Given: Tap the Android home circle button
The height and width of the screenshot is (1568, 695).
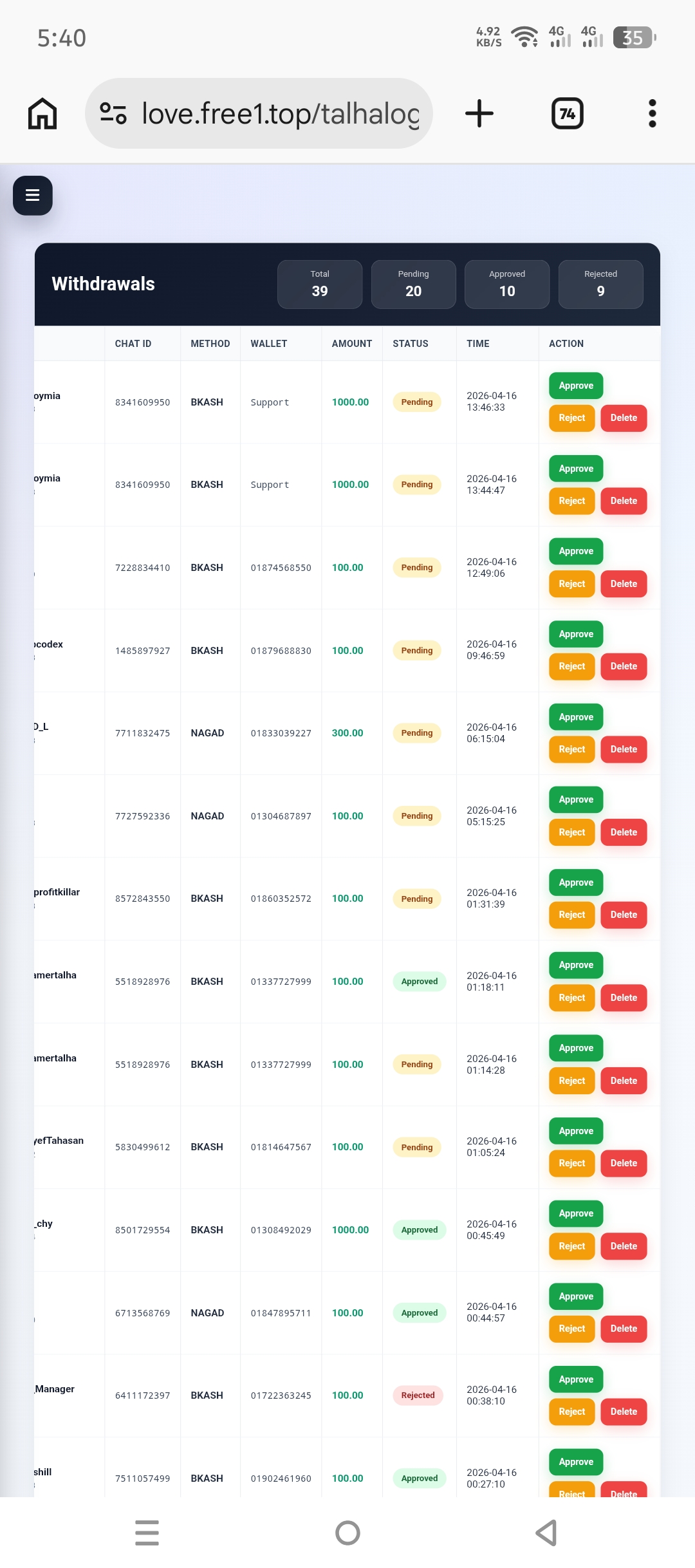Looking at the screenshot, I should [347, 1533].
